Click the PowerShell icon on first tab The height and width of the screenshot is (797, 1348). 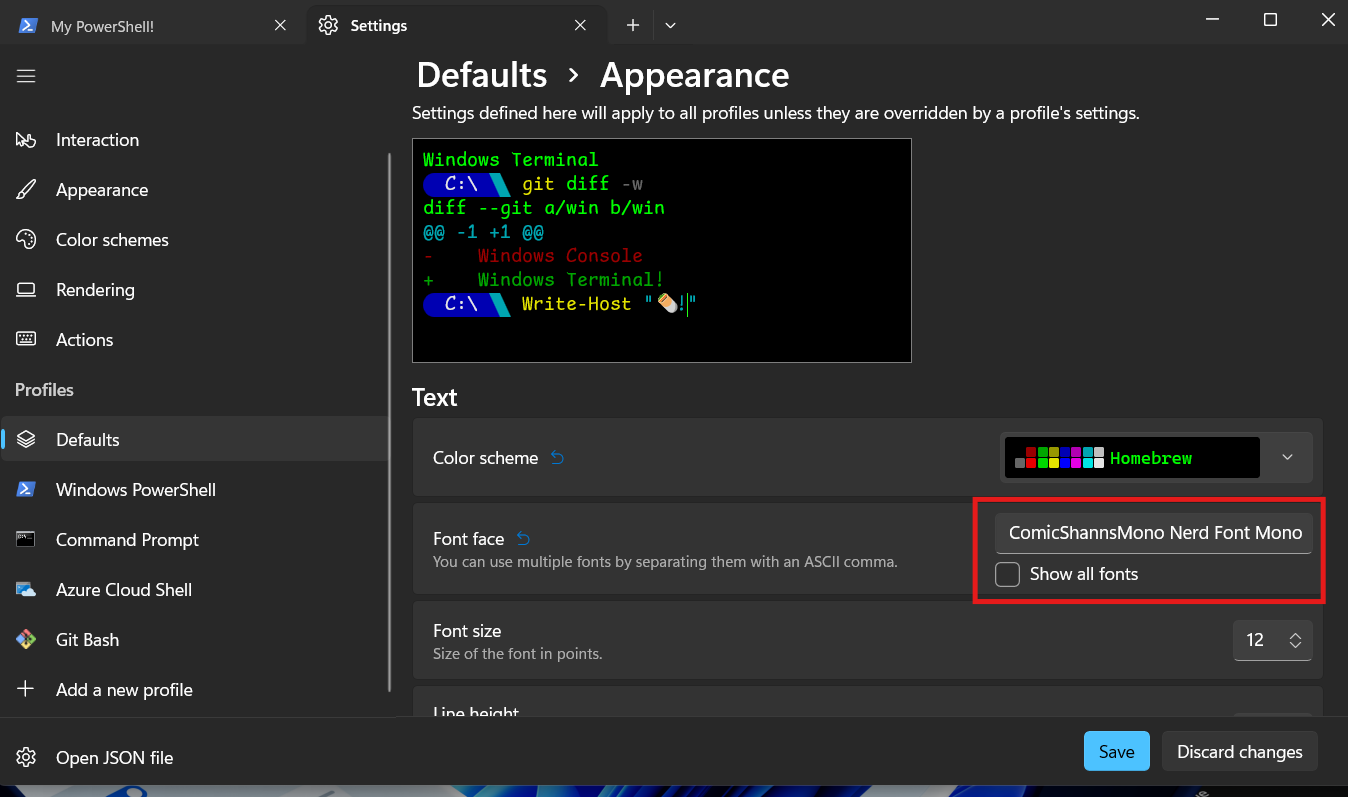27,26
